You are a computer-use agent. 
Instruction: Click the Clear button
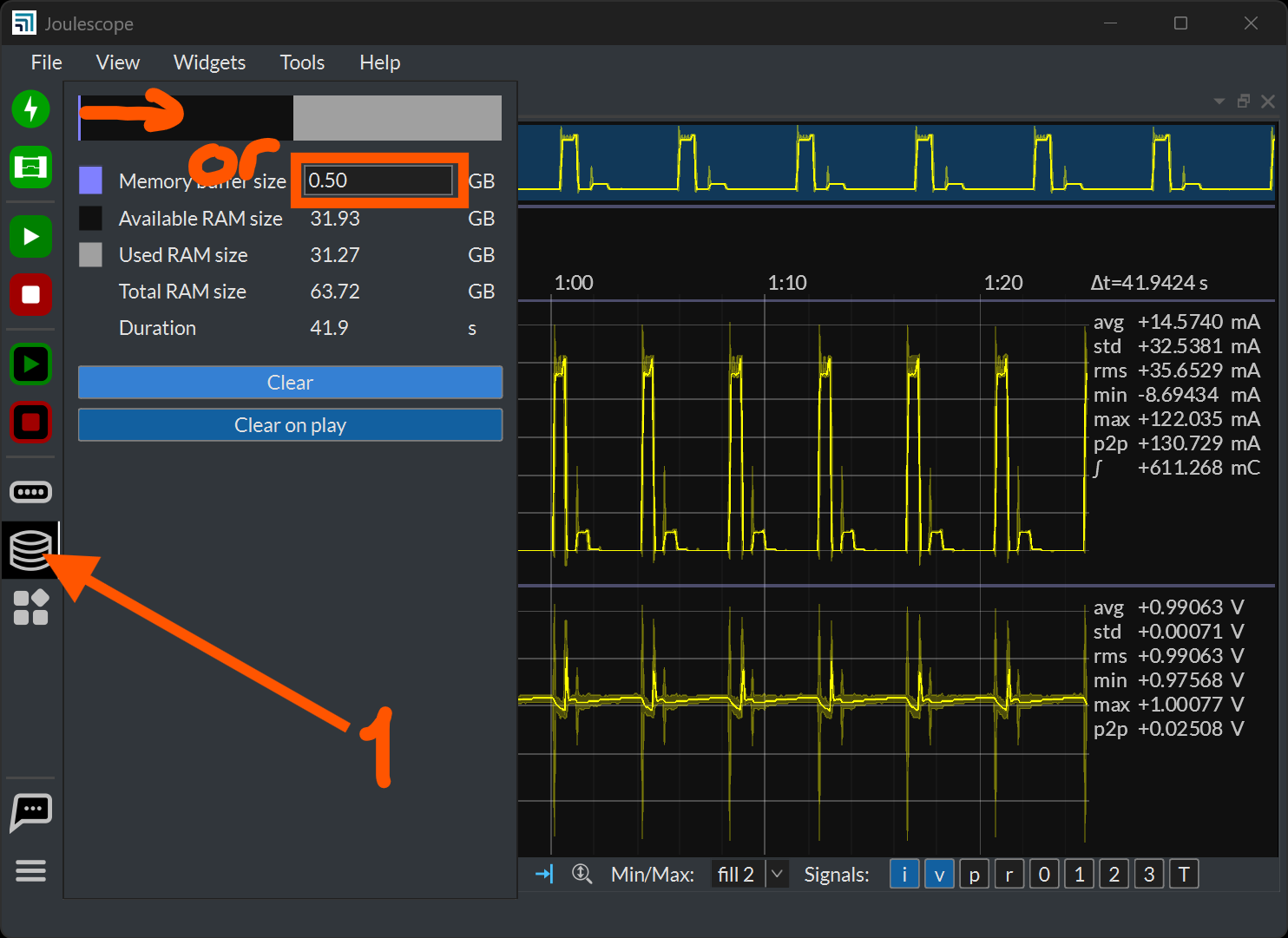coord(290,383)
